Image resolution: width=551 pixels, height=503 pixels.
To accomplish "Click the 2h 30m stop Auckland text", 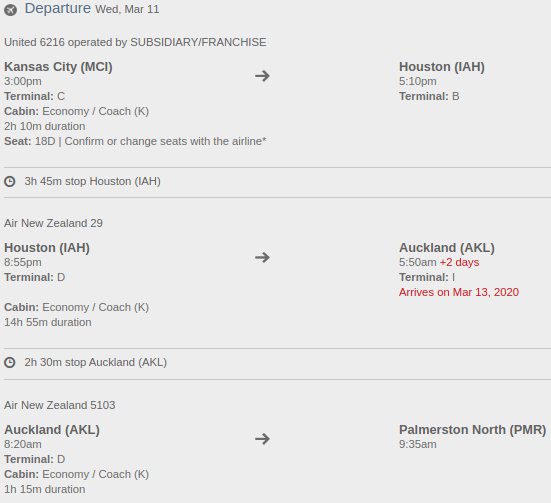I will click(x=96, y=362).
